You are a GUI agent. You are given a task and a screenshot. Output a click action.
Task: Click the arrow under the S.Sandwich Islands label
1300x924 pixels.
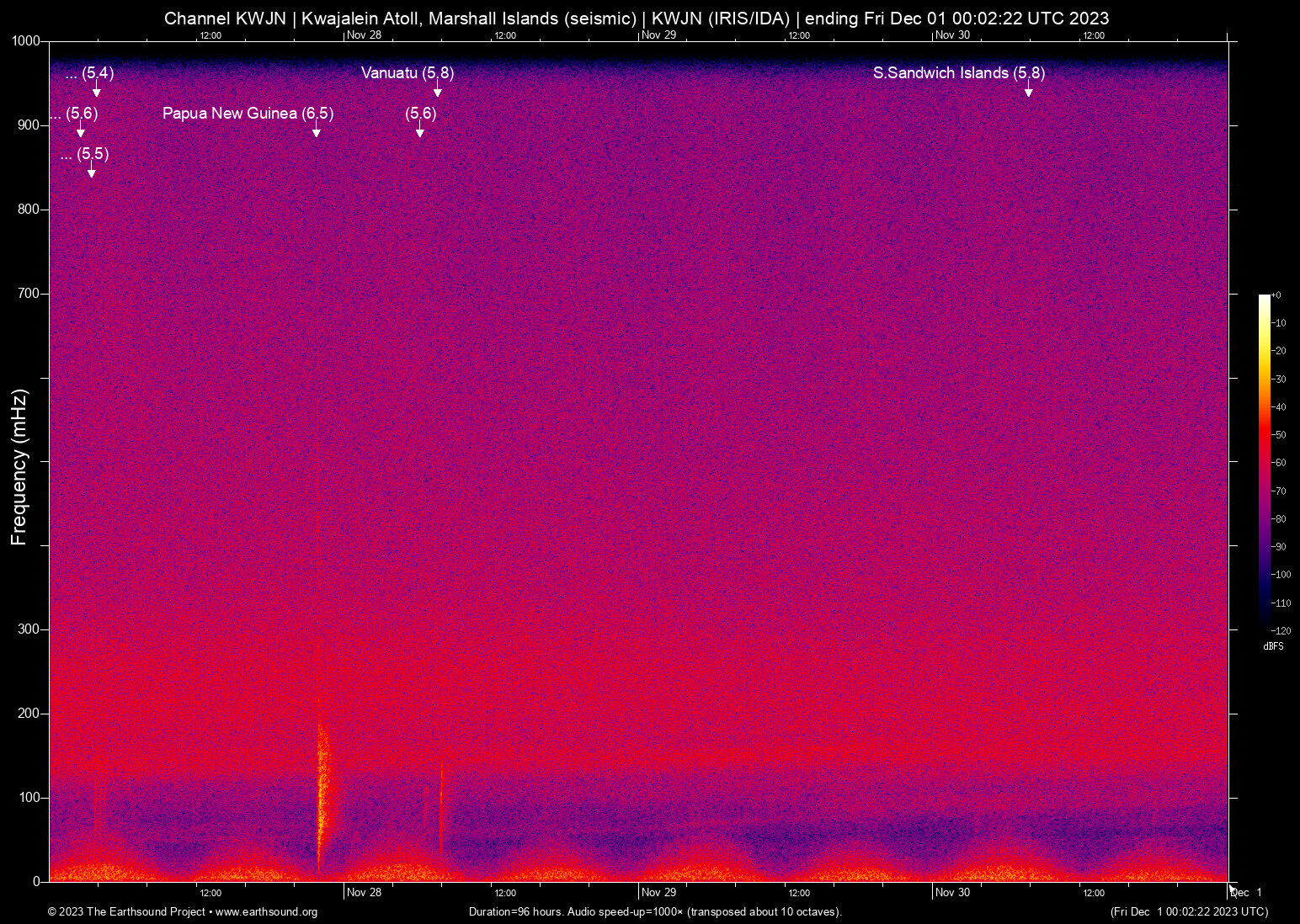point(1029,93)
